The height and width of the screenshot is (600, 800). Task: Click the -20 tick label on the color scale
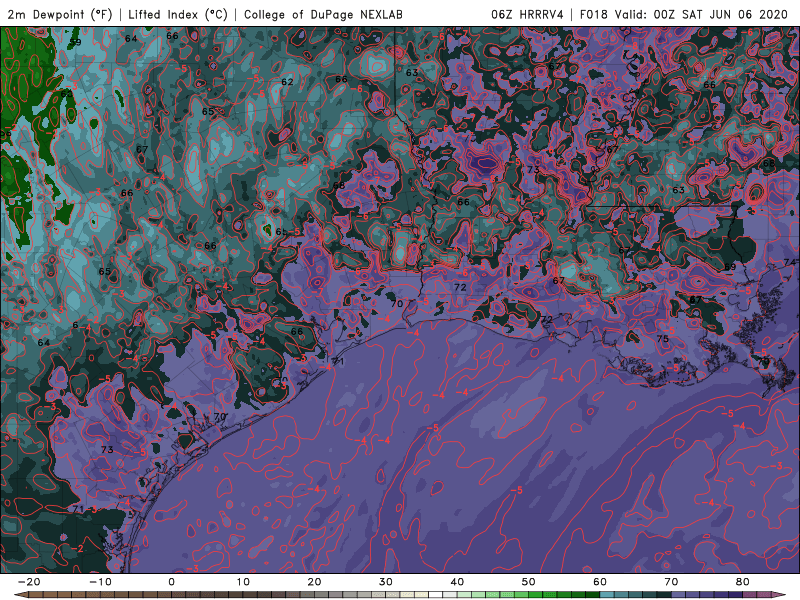click(29, 582)
